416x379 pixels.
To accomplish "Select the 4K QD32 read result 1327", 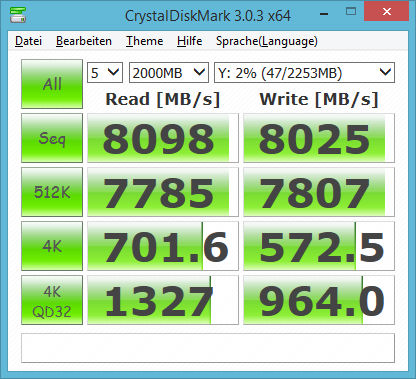I will (x=163, y=300).
